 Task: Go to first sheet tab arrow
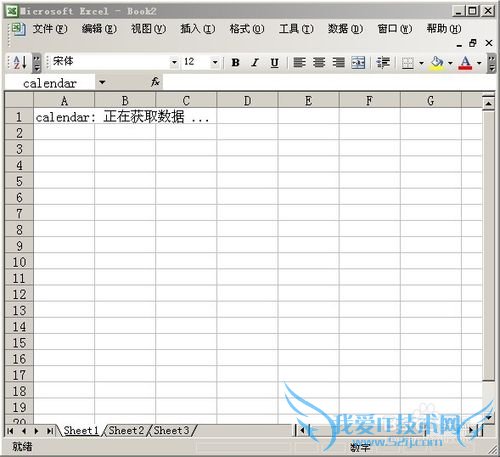(x=10, y=431)
